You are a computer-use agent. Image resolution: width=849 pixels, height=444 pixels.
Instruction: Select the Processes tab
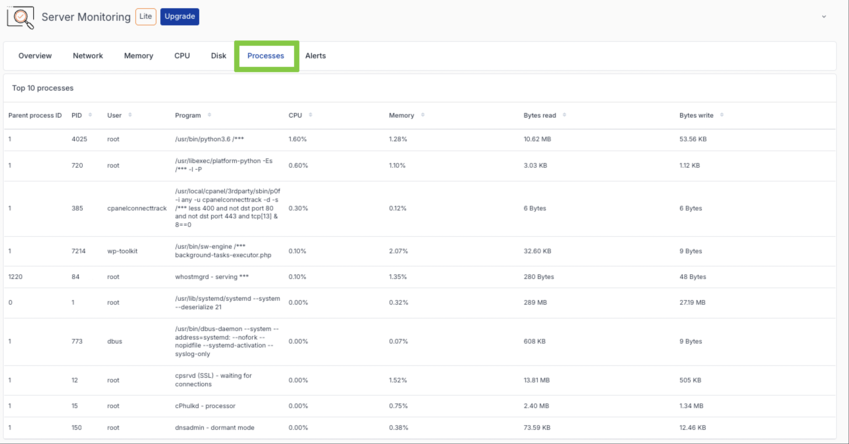click(266, 56)
